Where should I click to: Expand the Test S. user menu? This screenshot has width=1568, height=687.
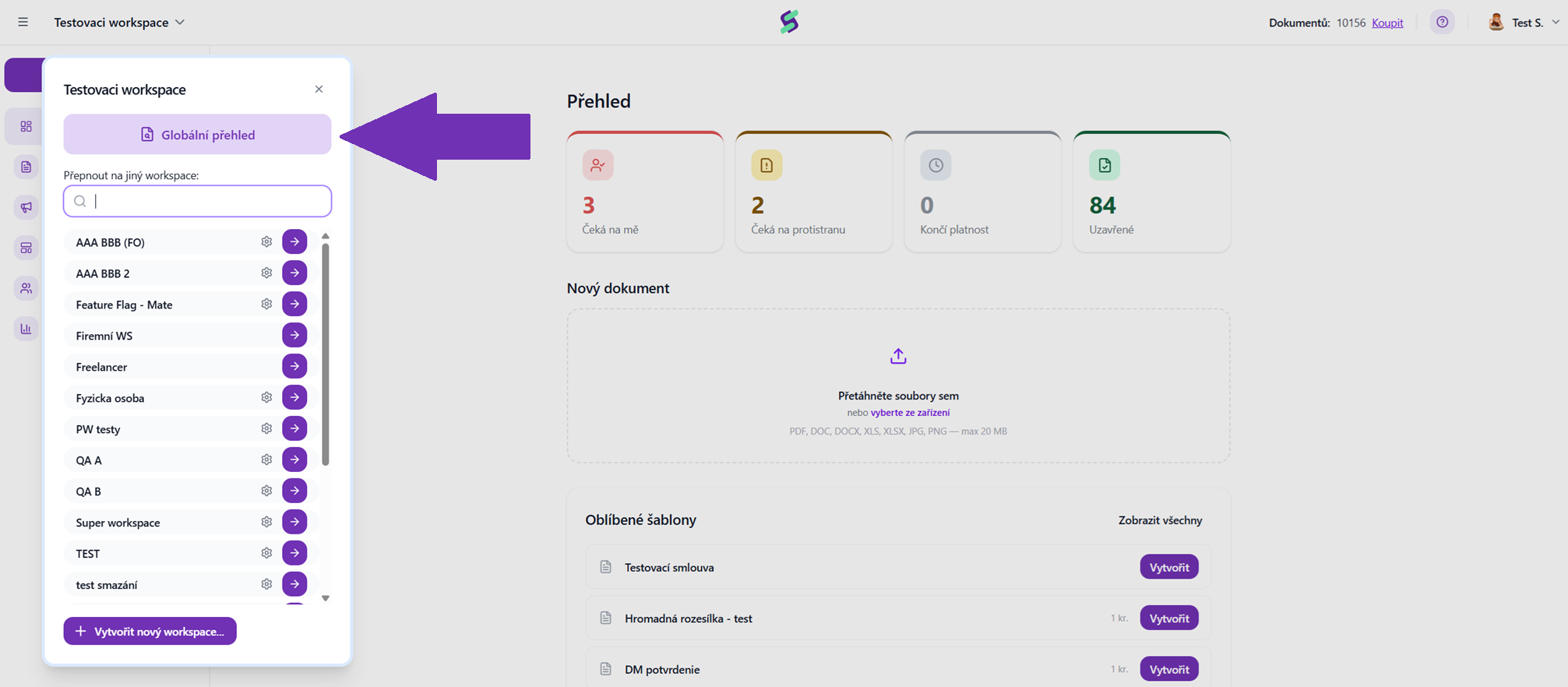coord(1524,23)
